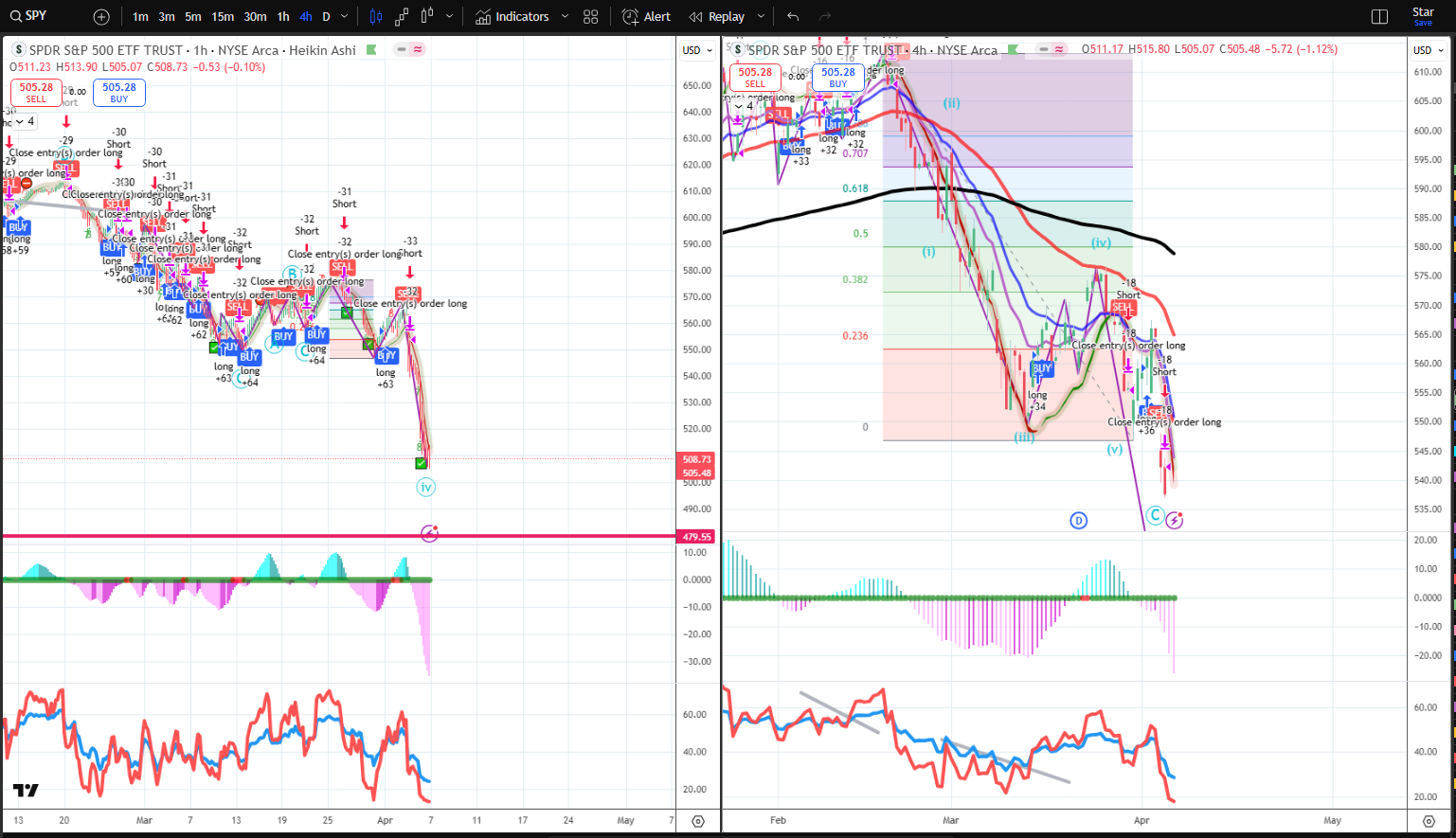This screenshot has height=838, width=1456.
Task: Click the green flag icon on 1h chart
Action: (371, 50)
